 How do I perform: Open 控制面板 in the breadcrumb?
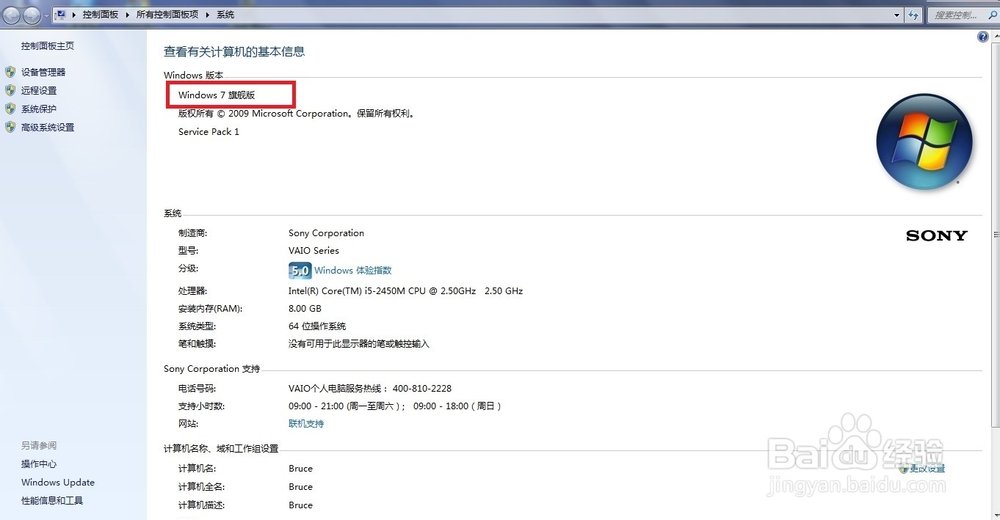100,15
